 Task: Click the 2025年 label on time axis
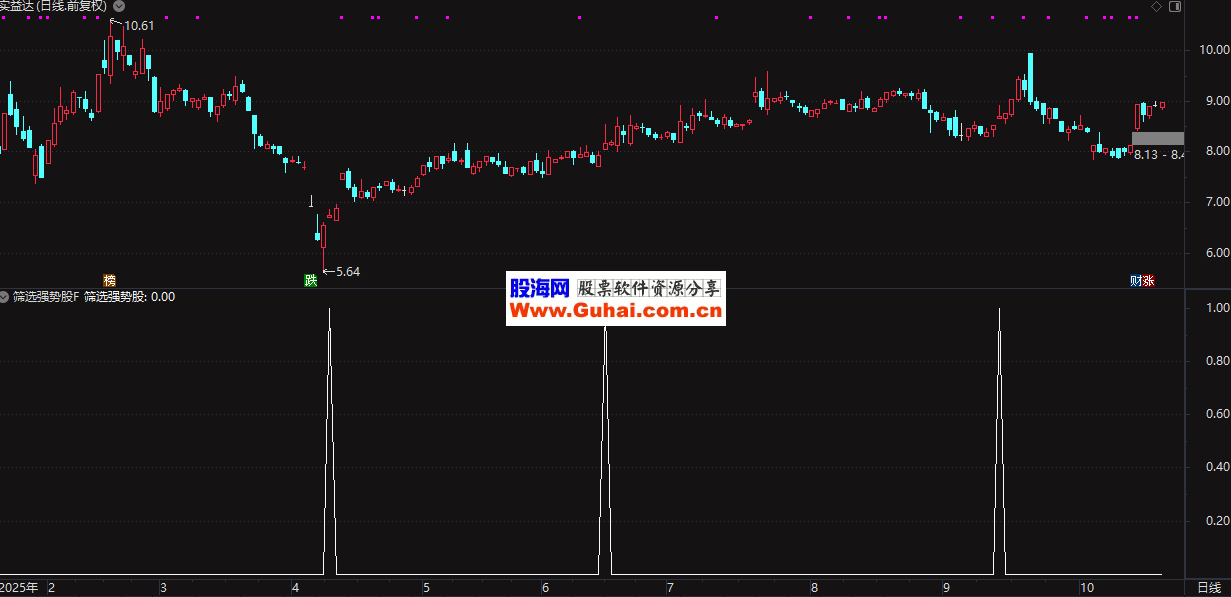pos(19,587)
